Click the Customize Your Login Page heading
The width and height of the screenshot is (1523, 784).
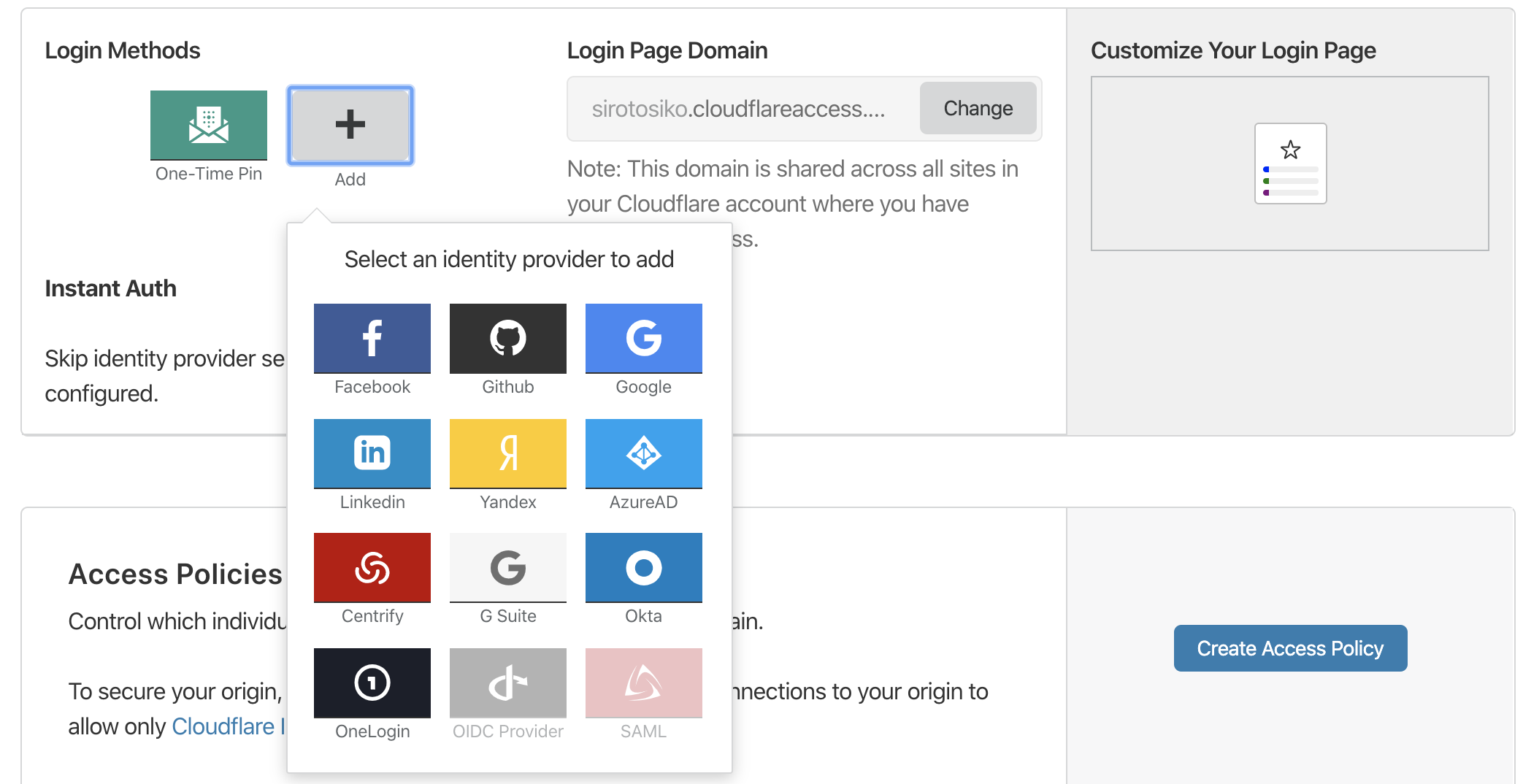click(1233, 50)
